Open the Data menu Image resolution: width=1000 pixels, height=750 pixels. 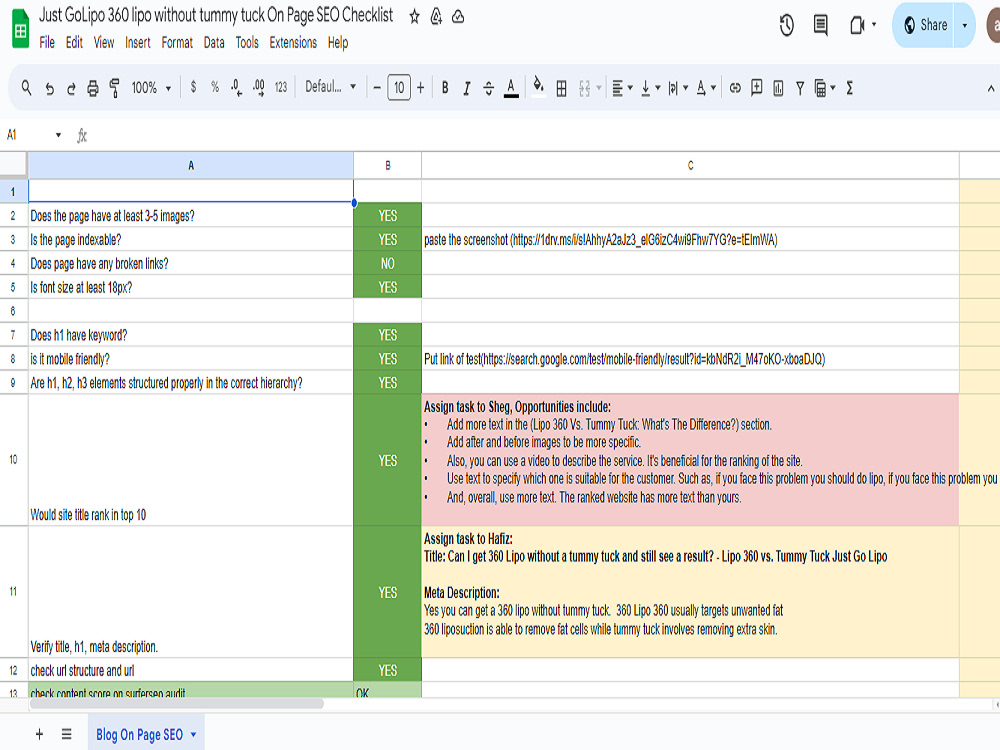pos(214,43)
